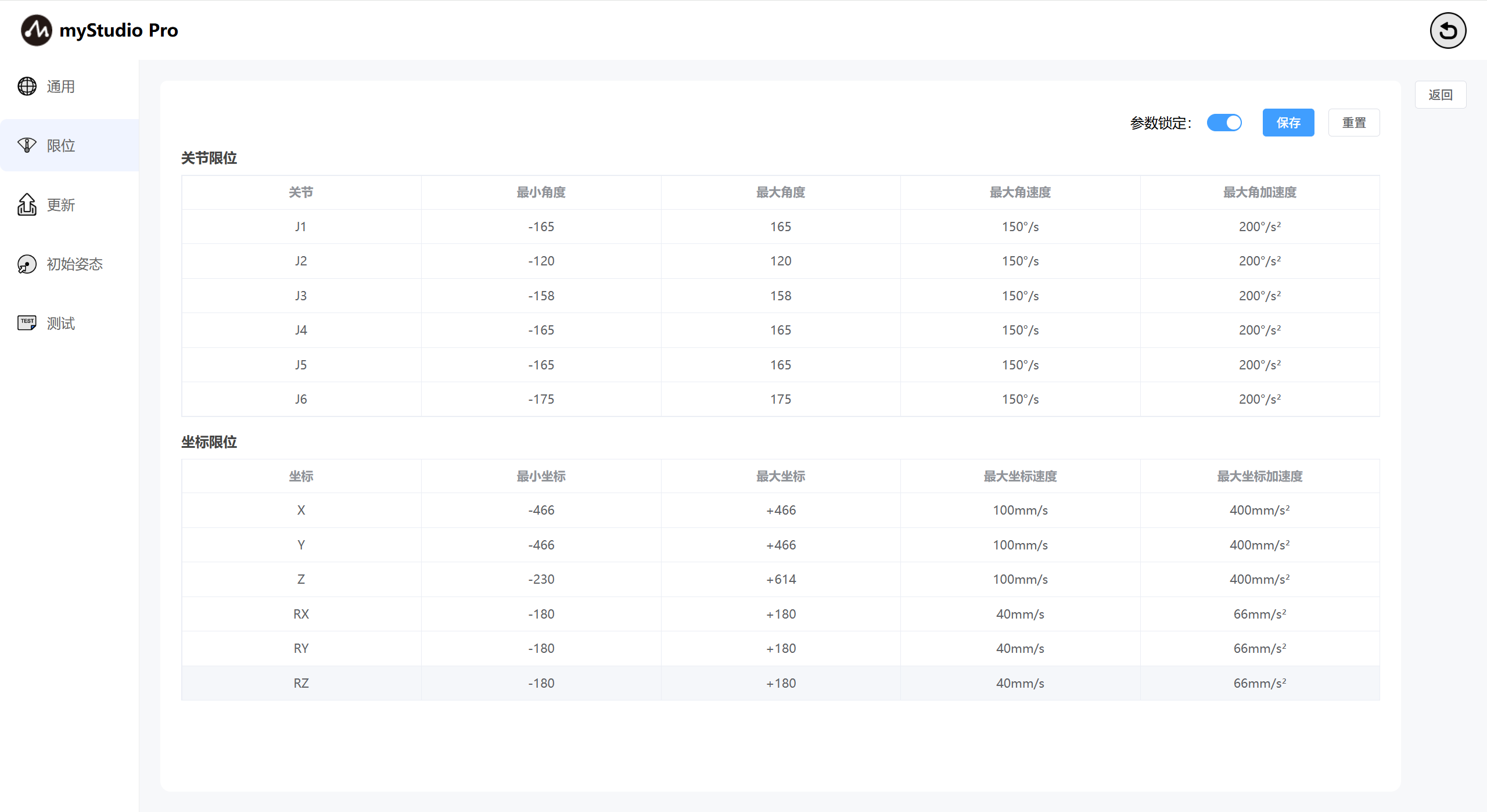Click the Z maximum coordinate +614 cell
Image resolution: width=1487 pixels, height=812 pixels.
coord(780,579)
